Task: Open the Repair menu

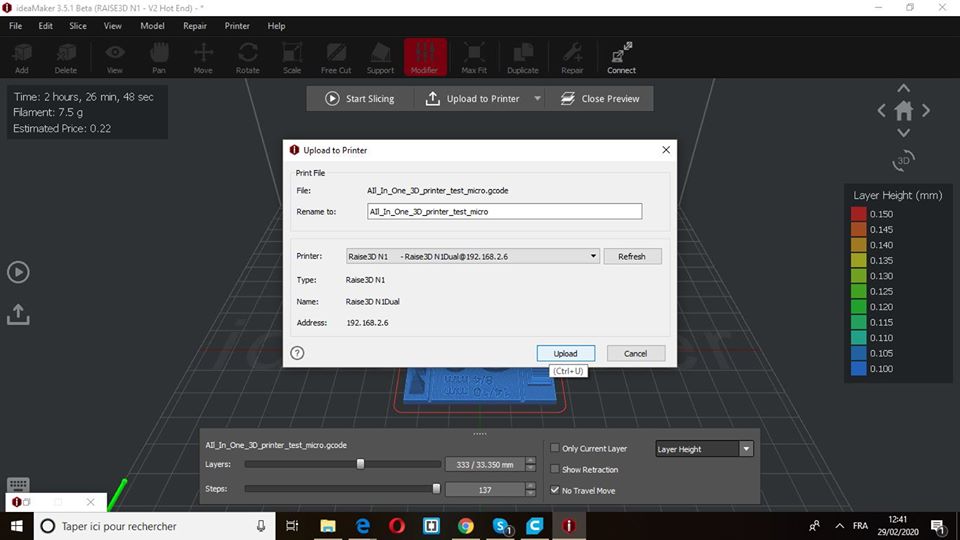Action: 195,26
